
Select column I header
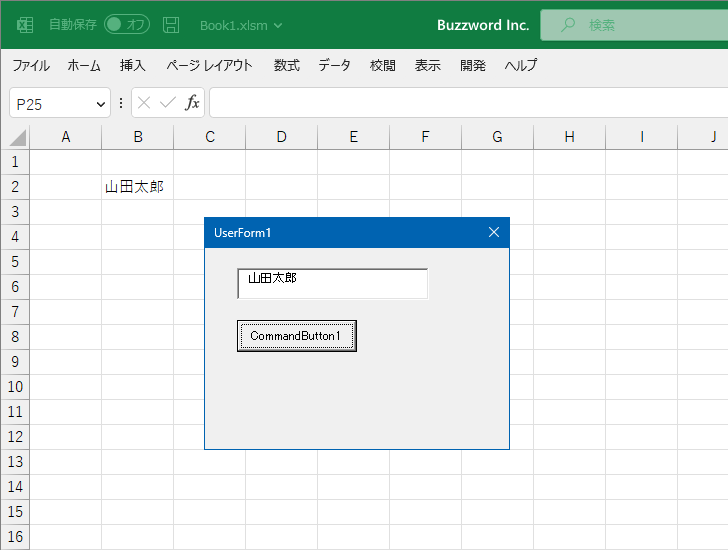coord(642,137)
